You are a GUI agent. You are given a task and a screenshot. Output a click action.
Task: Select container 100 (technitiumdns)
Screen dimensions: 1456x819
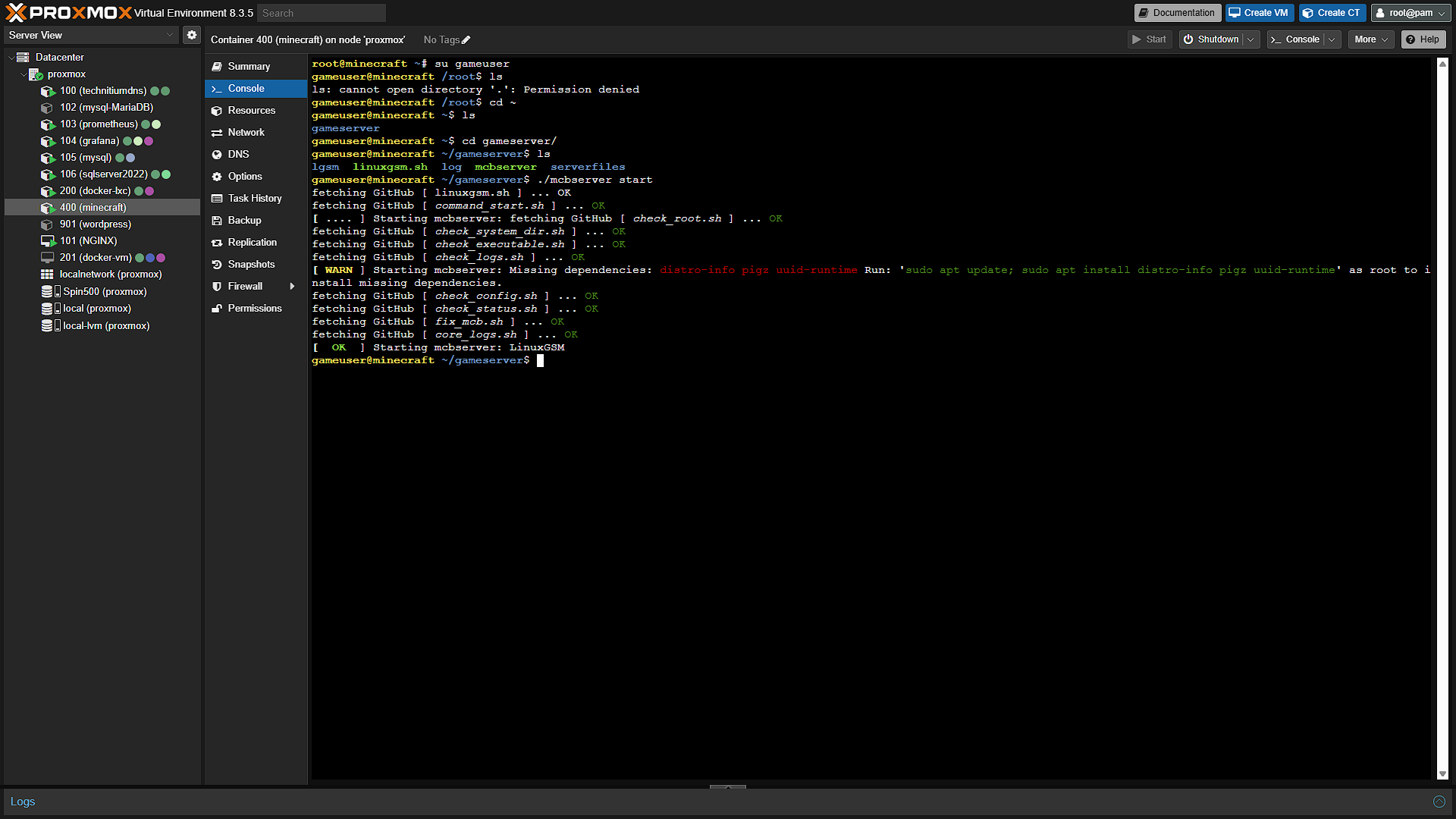(103, 91)
